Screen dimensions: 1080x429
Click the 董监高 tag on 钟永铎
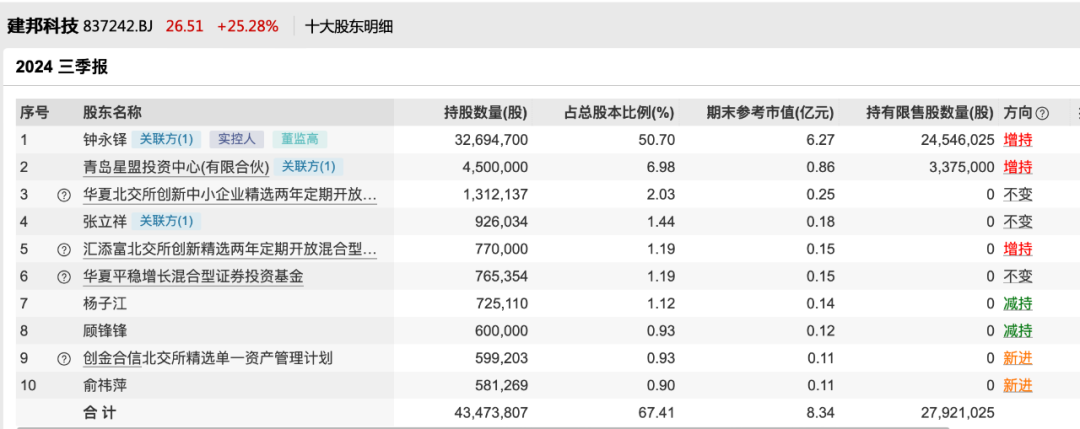pyautogui.click(x=300, y=140)
